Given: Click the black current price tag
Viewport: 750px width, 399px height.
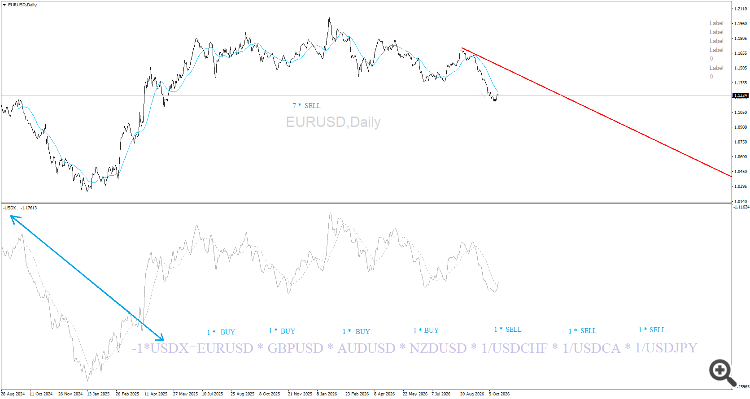Looking at the screenshot, I should pyautogui.click(x=740, y=96).
